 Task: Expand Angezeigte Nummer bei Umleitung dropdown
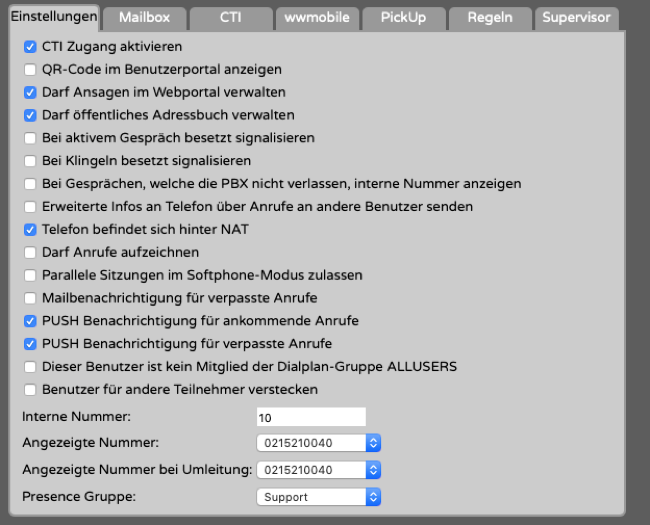click(x=319, y=470)
